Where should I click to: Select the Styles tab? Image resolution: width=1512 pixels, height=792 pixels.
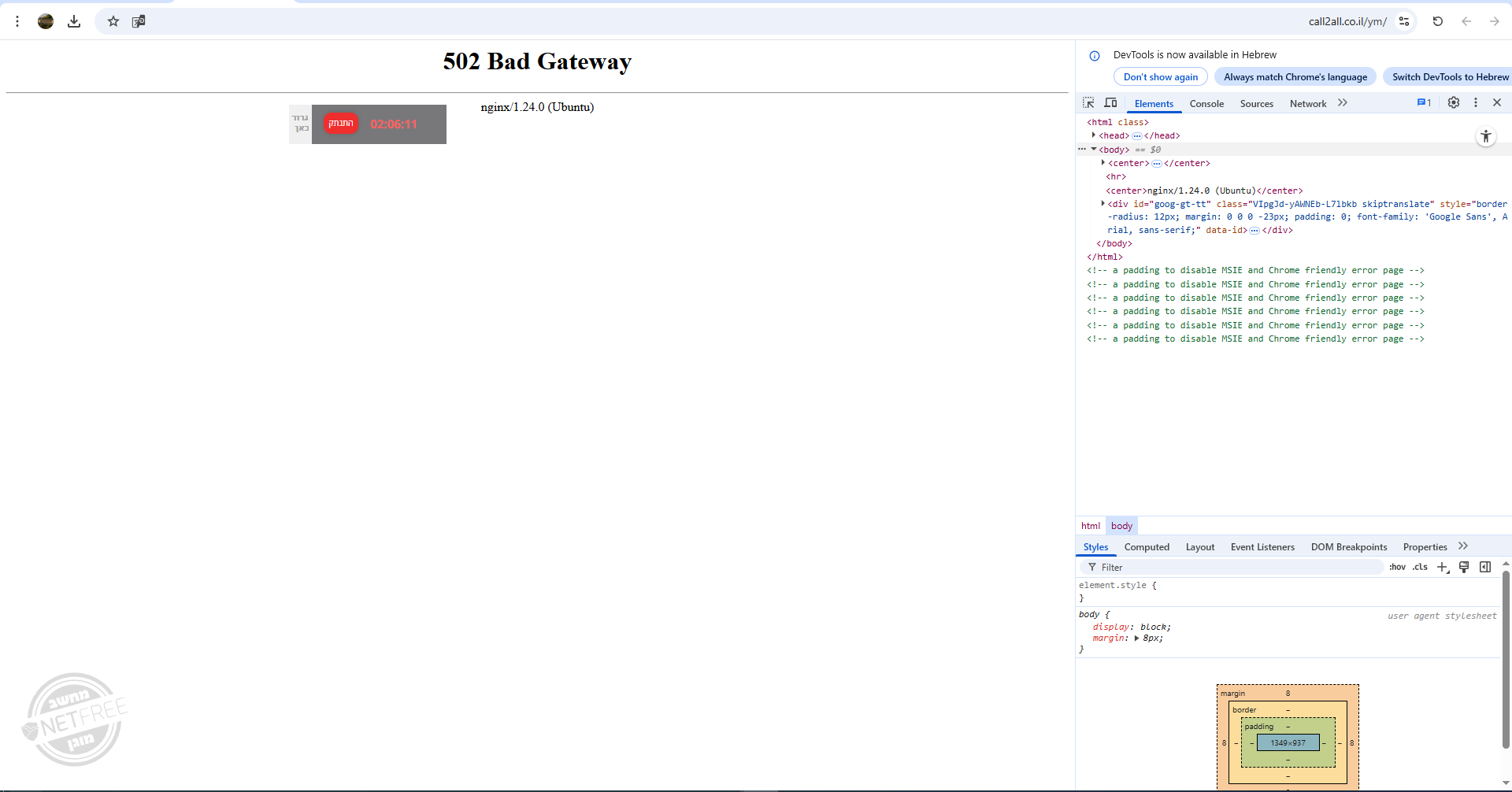coord(1095,547)
